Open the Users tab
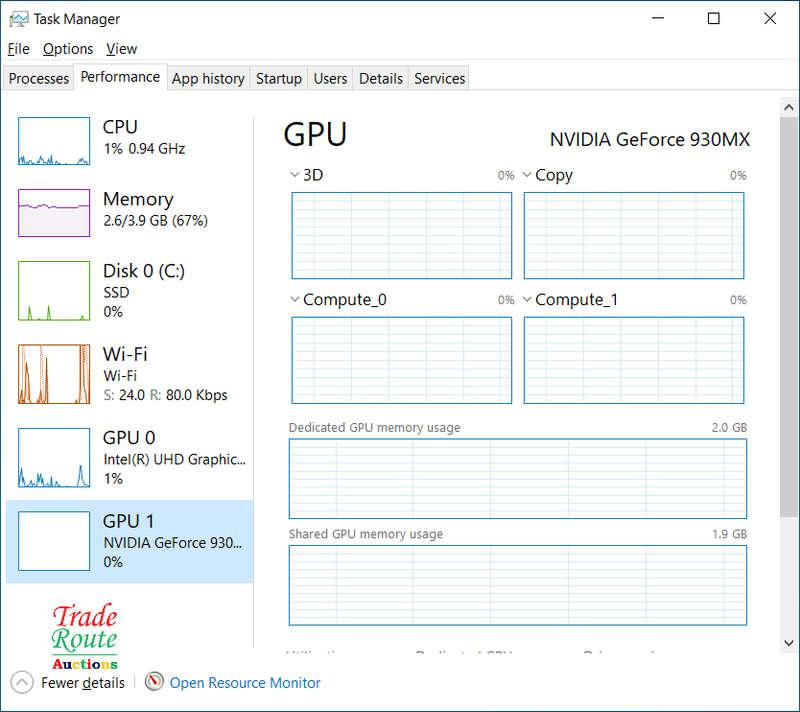The width and height of the screenshot is (800, 712). 330,79
